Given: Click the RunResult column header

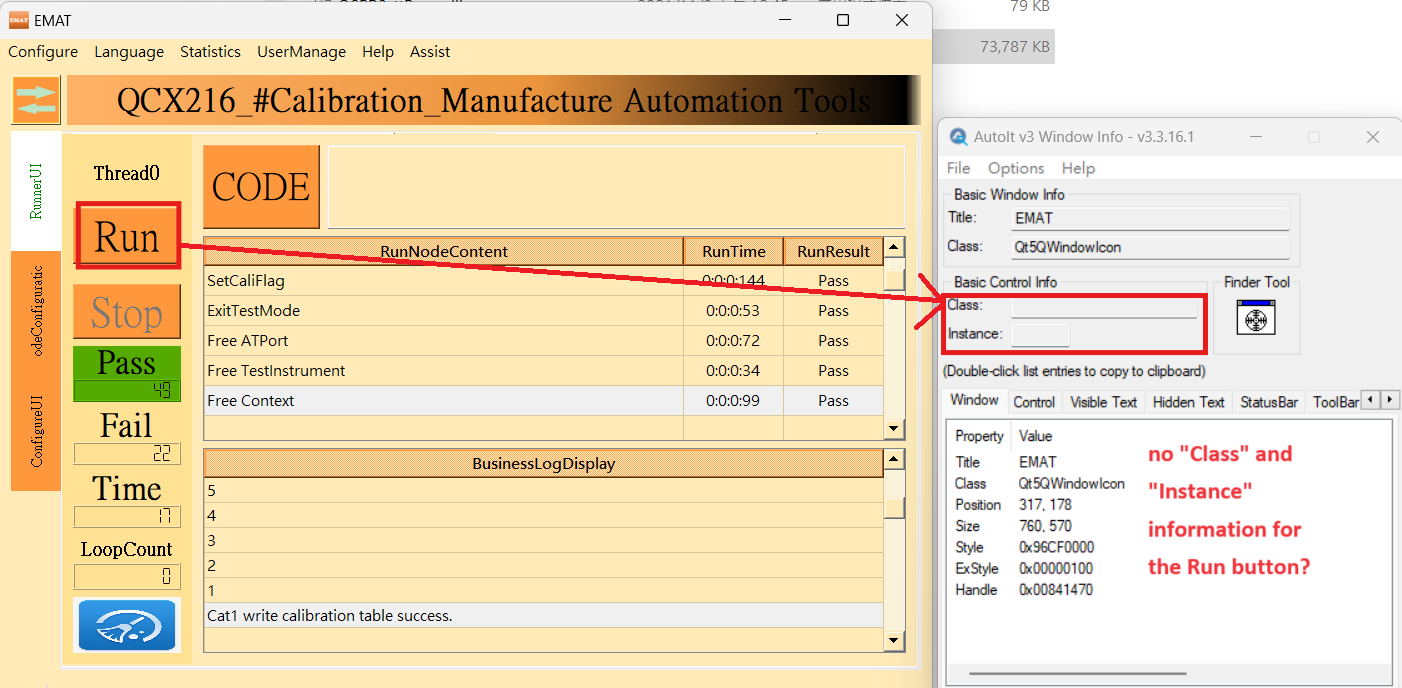Looking at the screenshot, I should coord(833,252).
